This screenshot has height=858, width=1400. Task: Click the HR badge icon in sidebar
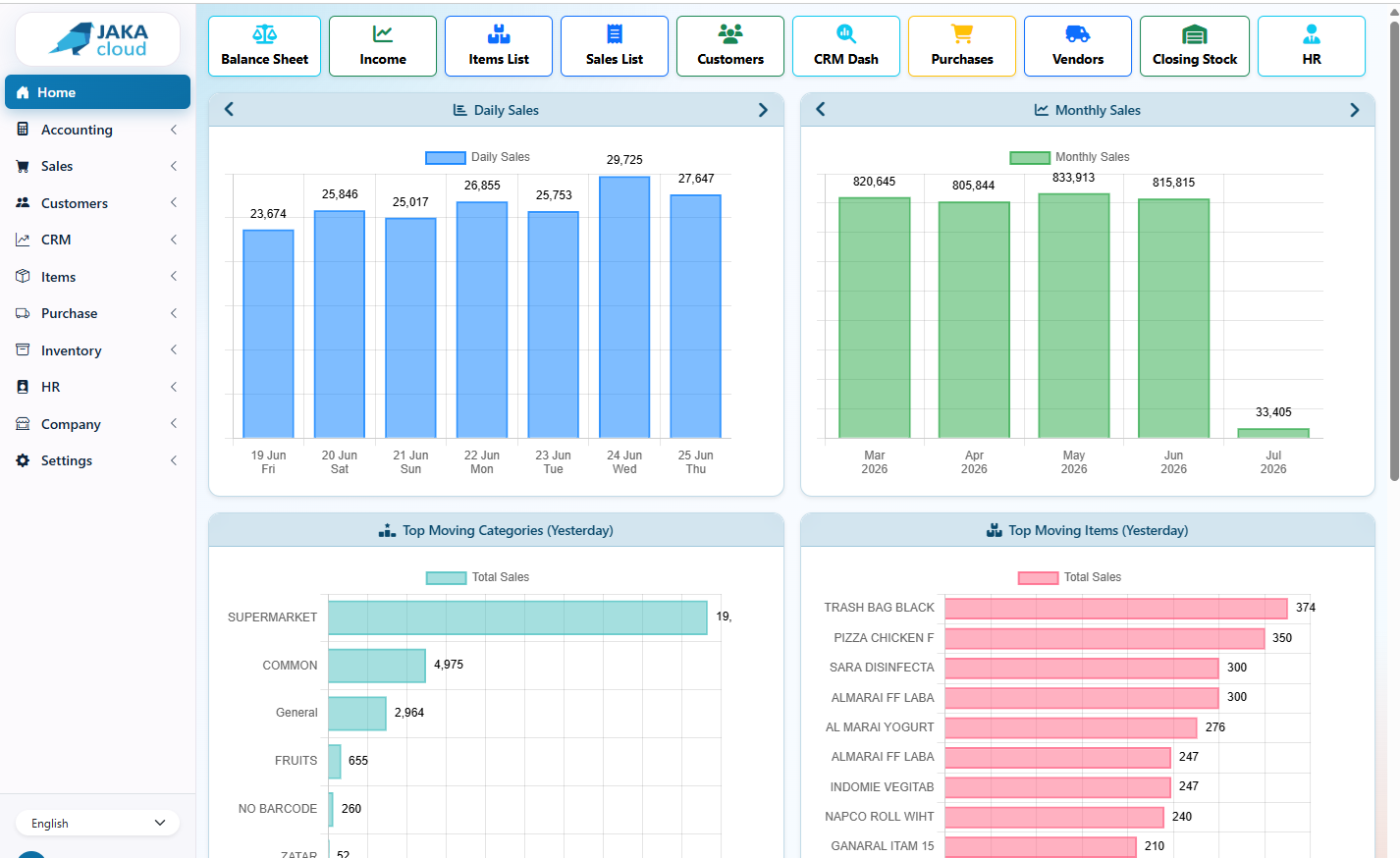click(23, 387)
